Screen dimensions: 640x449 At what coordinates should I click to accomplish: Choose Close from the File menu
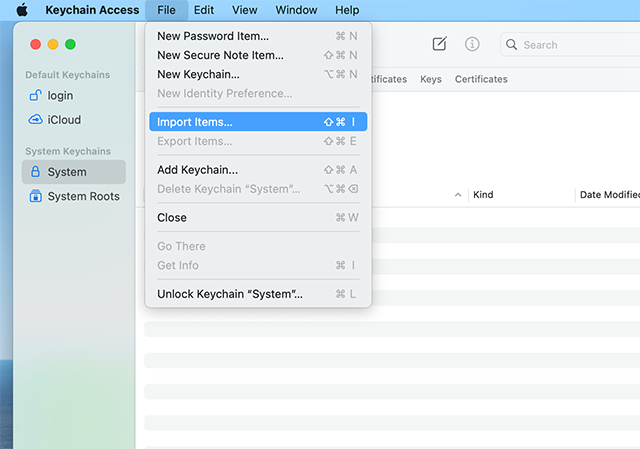(258, 218)
